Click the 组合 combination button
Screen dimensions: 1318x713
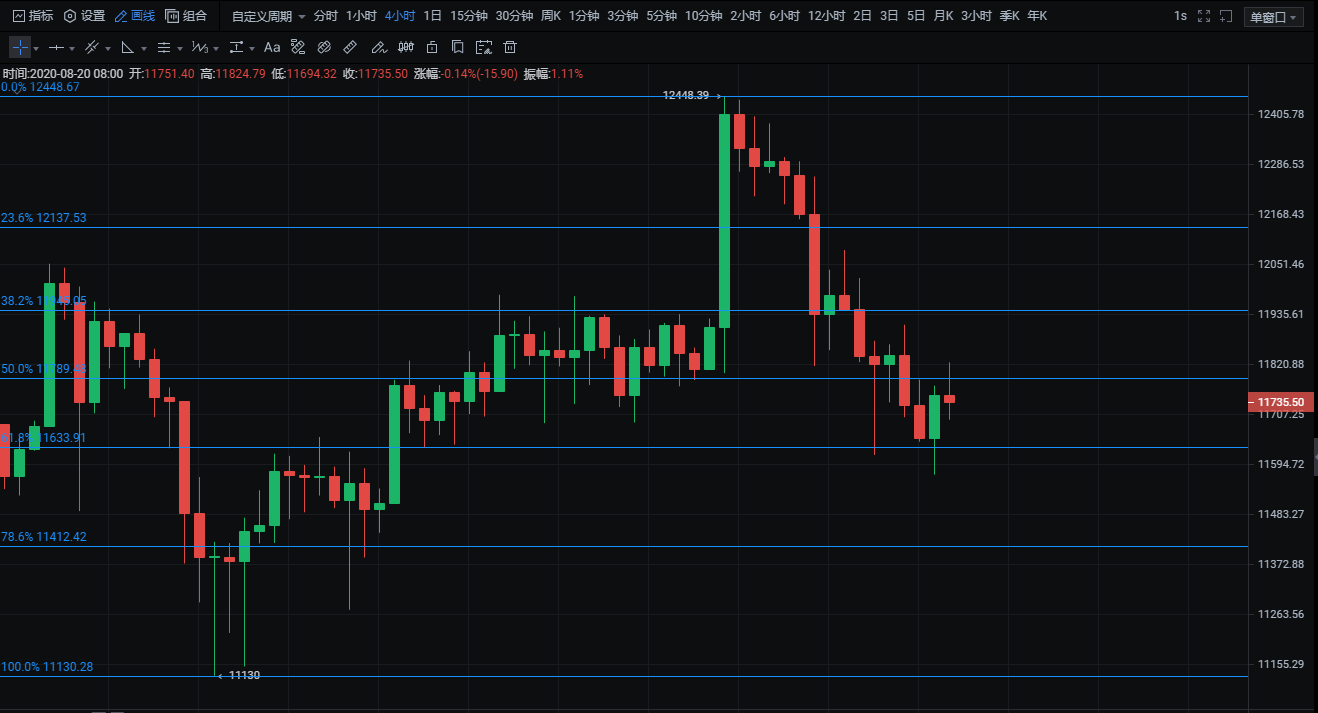click(186, 16)
